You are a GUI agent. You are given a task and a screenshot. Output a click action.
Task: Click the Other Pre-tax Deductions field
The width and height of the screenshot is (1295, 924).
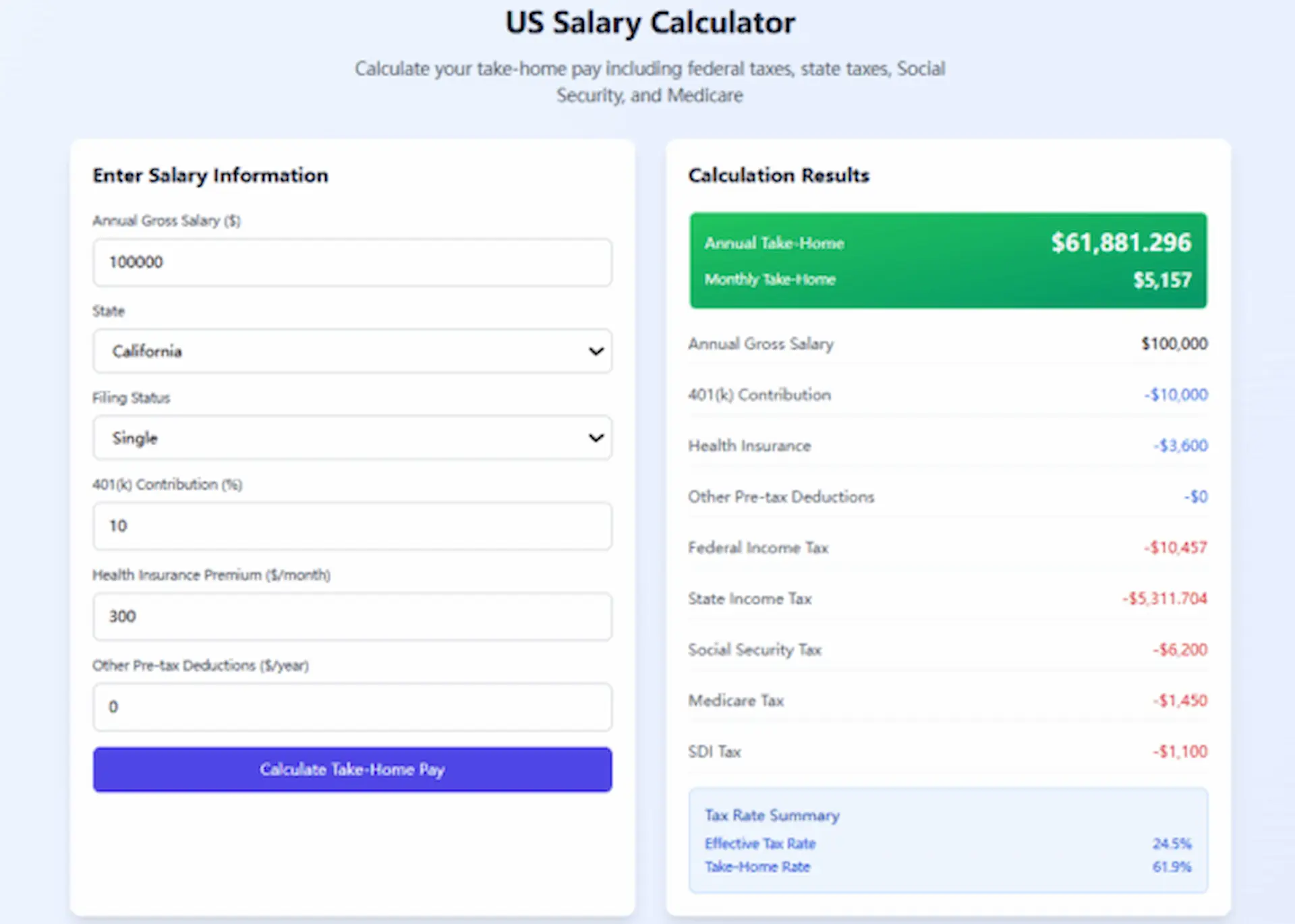coord(352,707)
